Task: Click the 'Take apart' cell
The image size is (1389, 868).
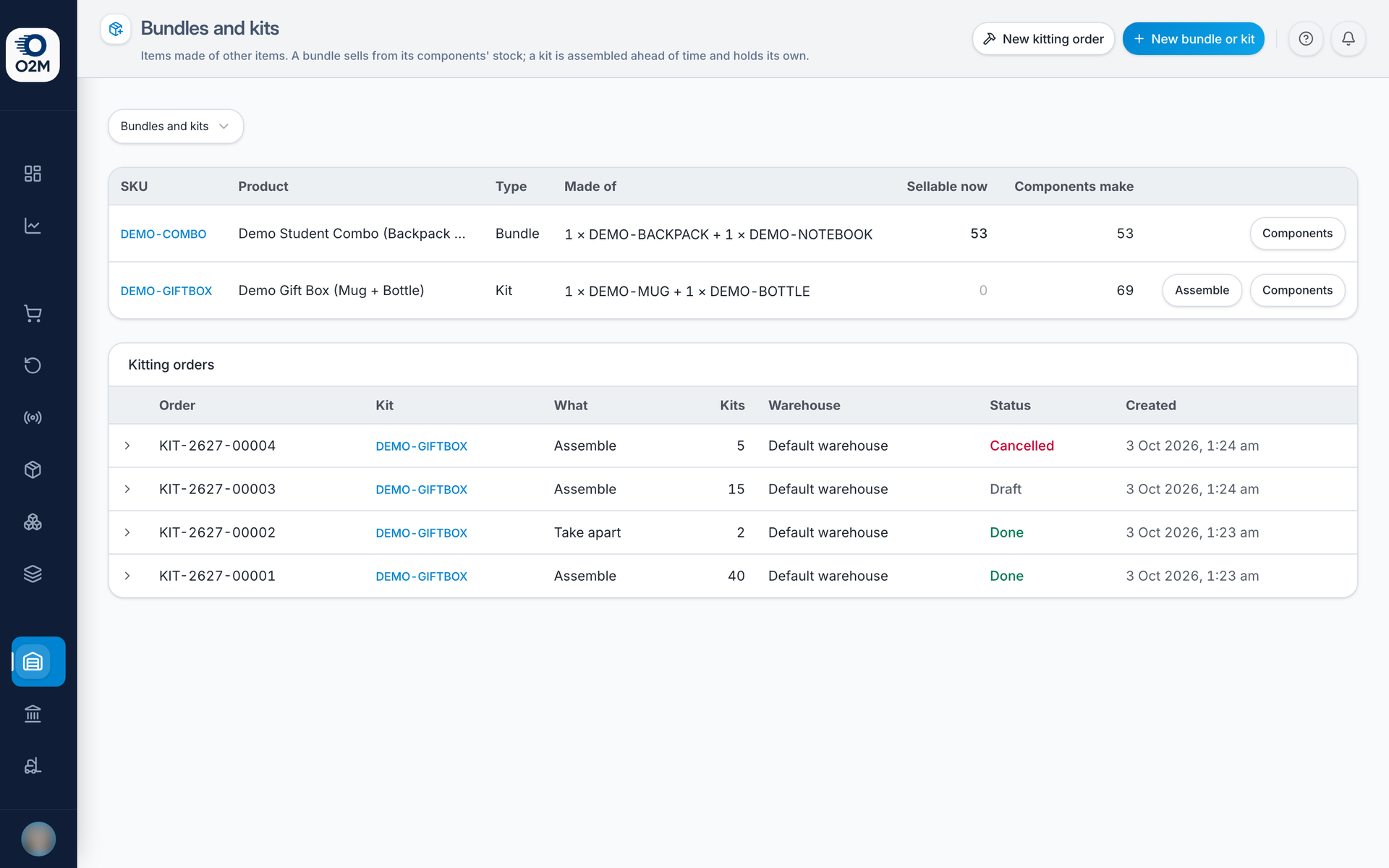Action: click(x=587, y=532)
